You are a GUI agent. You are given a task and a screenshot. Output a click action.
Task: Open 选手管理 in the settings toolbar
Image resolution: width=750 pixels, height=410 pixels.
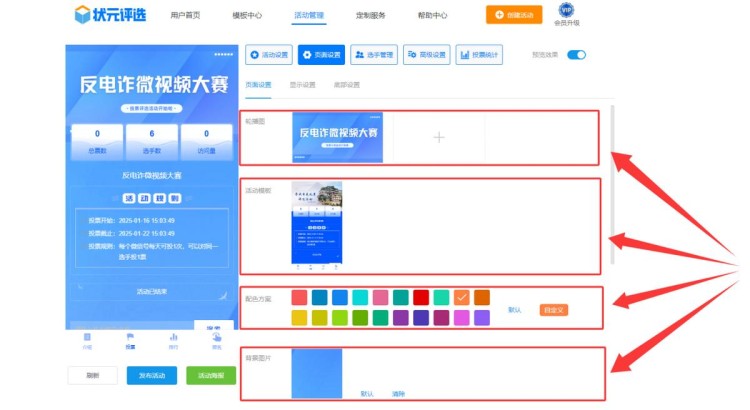374,55
